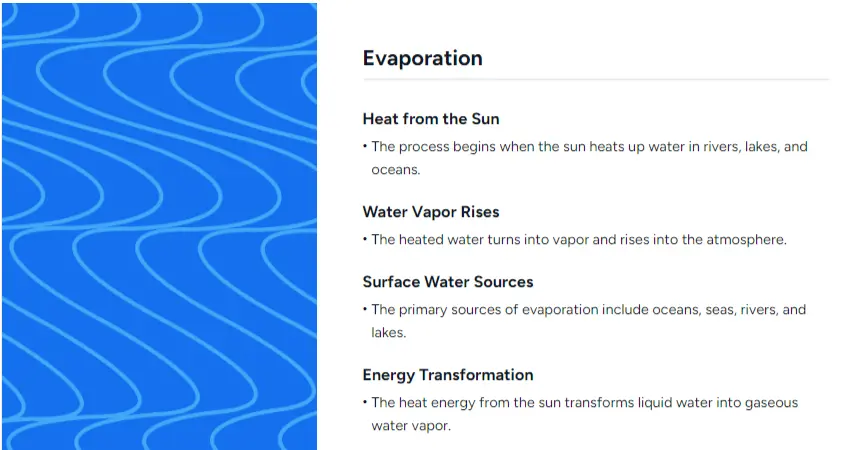864x450 pixels.
Task: Click the bullet point before 'The primary sources'
Action: click(365, 310)
